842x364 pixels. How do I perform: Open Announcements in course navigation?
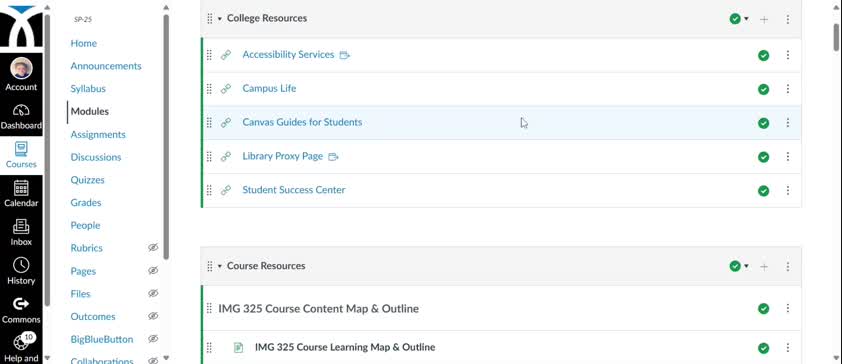click(106, 65)
